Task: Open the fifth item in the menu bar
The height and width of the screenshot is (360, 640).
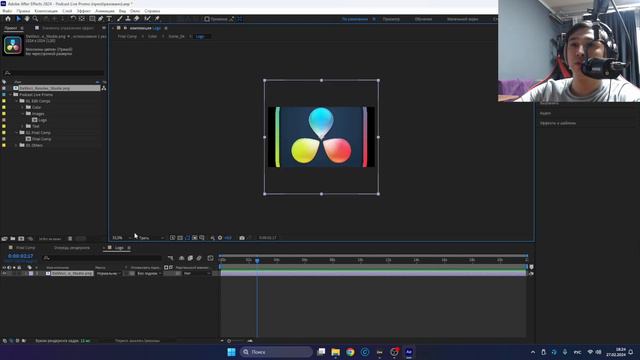Action: click(84, 11)
